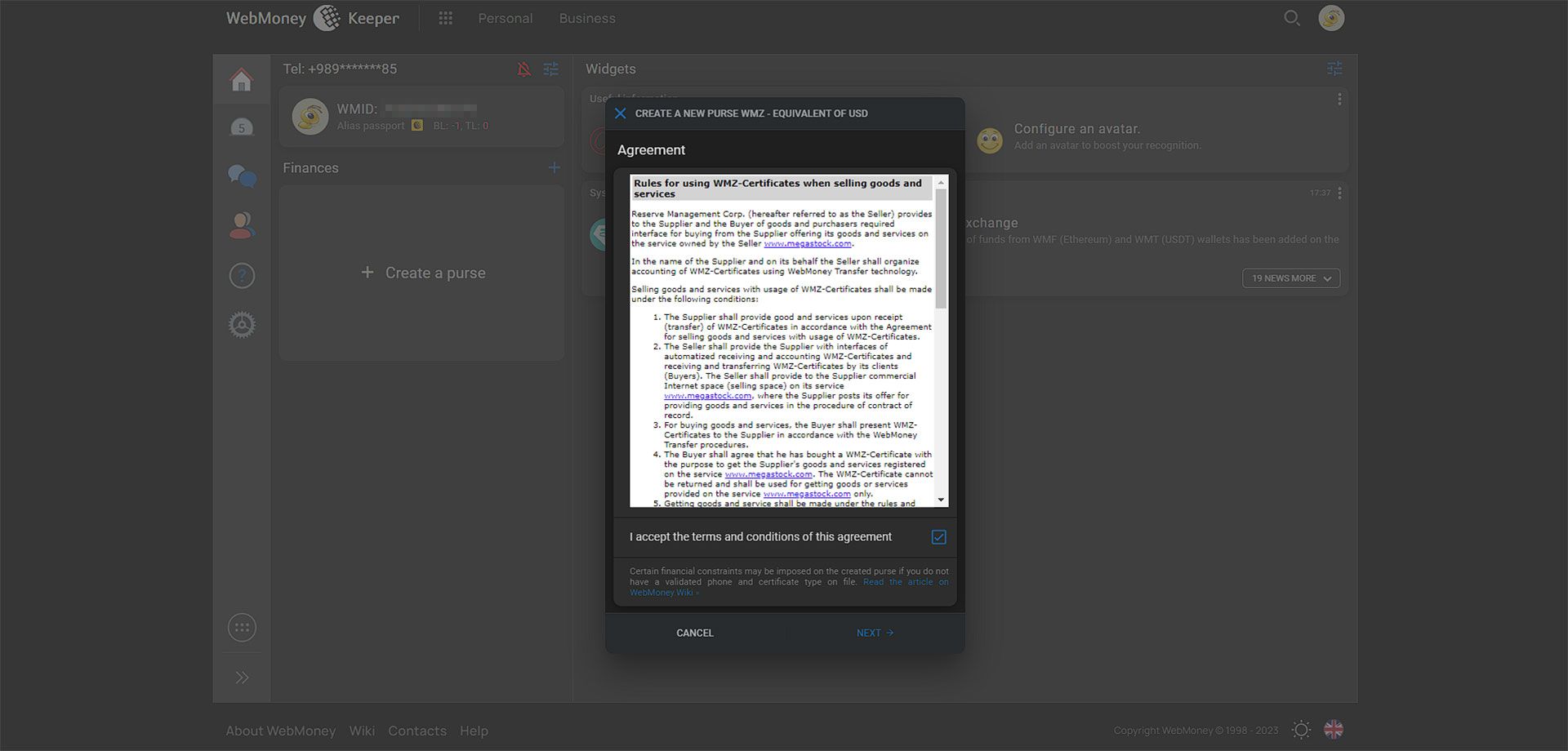Screen dimensions: 1568x751
Task: Click the Create a purse button
Action: tap(423, 273)
